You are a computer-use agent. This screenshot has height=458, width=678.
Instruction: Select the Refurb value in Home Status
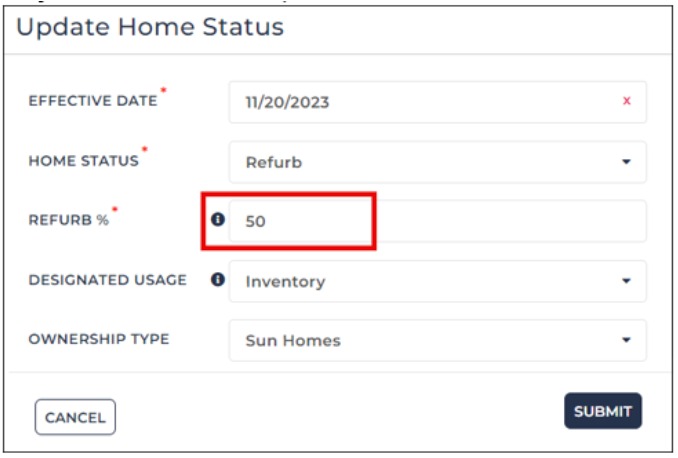click(x=274, y=163)
